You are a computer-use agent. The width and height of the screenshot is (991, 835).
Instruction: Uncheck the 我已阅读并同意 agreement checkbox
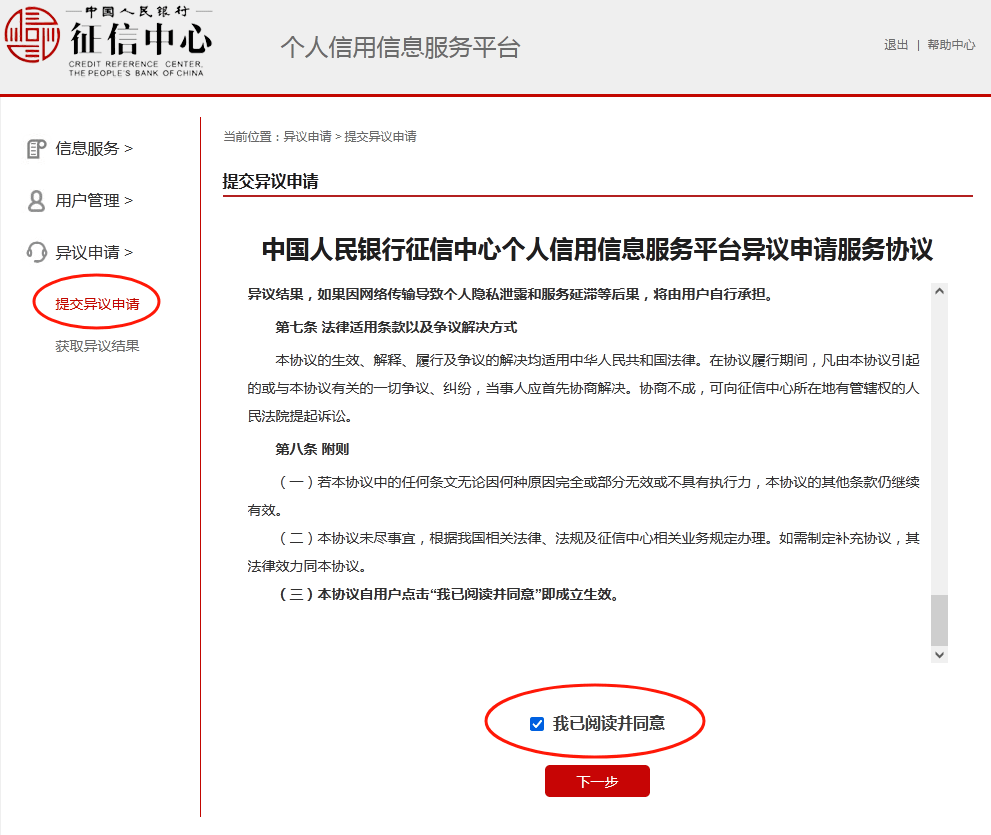tap(536, 721)
